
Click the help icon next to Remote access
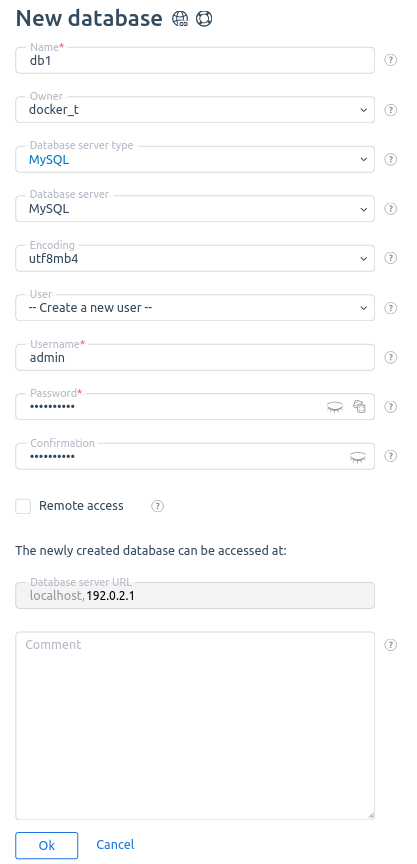(x=158, y=506)
